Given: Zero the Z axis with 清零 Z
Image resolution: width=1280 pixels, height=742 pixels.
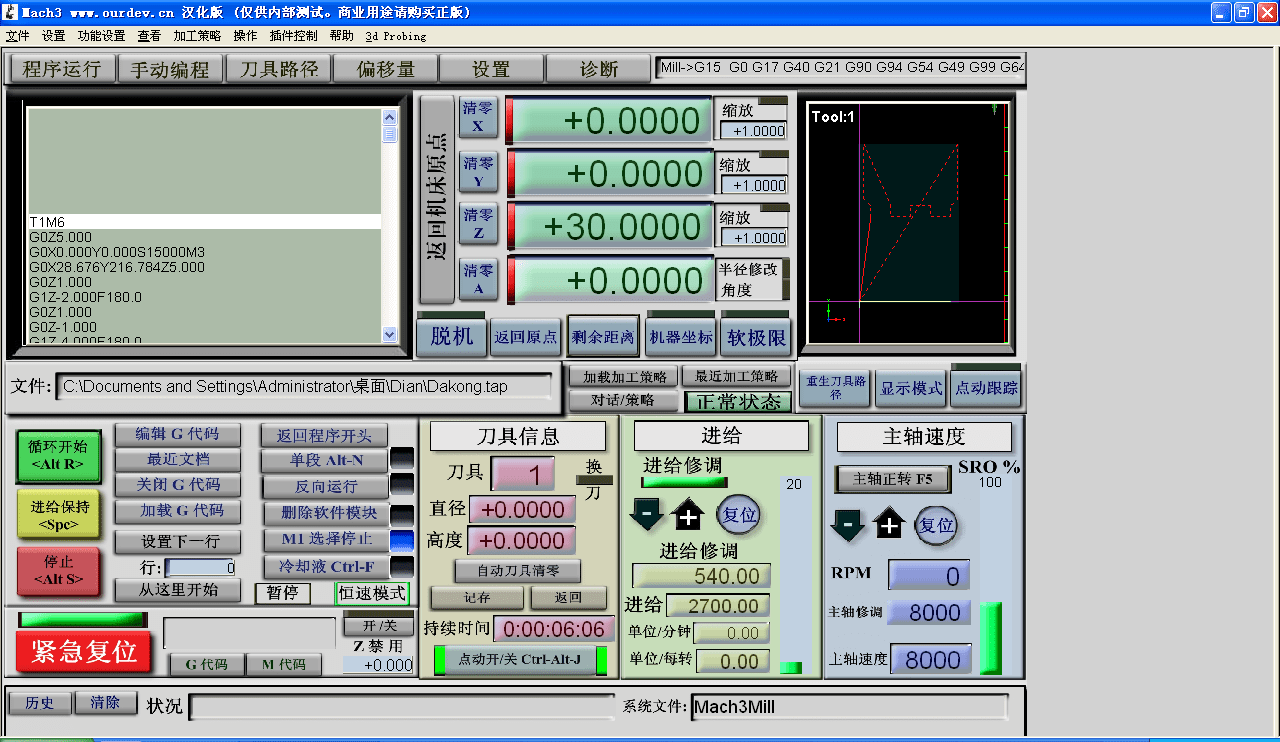Looking at the screenshot, I should click(x=478, y=224).
